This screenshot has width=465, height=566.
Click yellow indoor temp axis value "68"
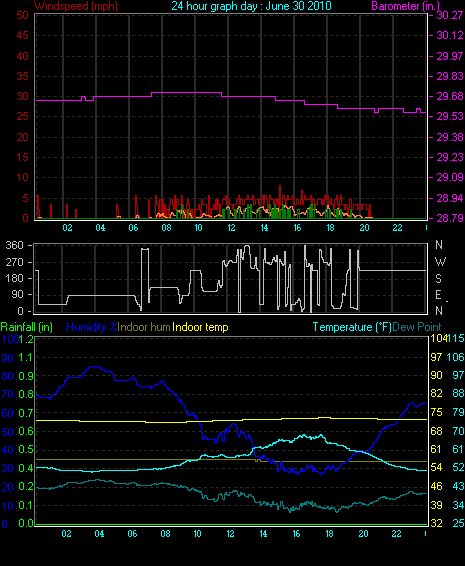[x=436, y=431]
